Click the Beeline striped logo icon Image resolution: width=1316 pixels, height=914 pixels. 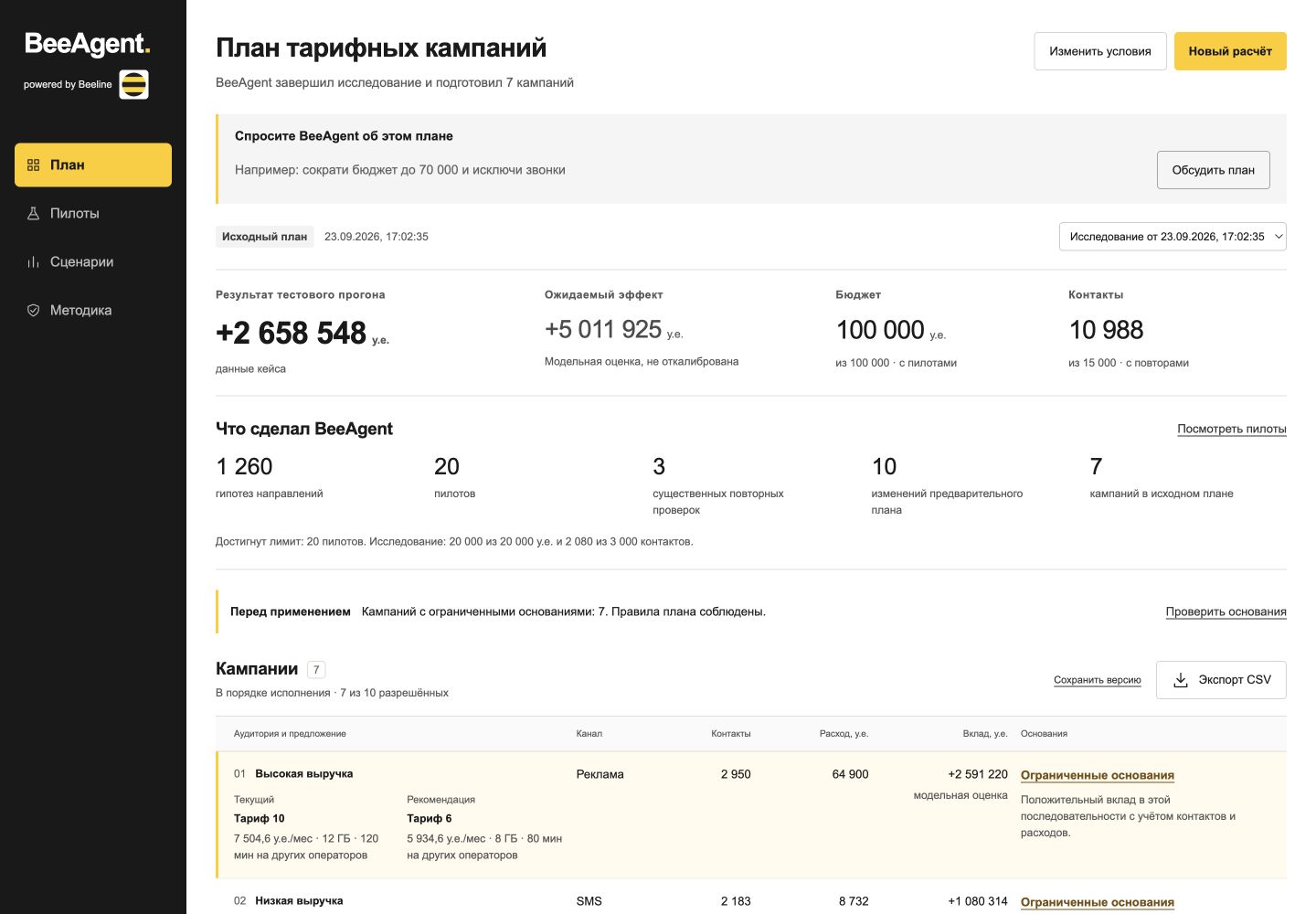(133, 84)
